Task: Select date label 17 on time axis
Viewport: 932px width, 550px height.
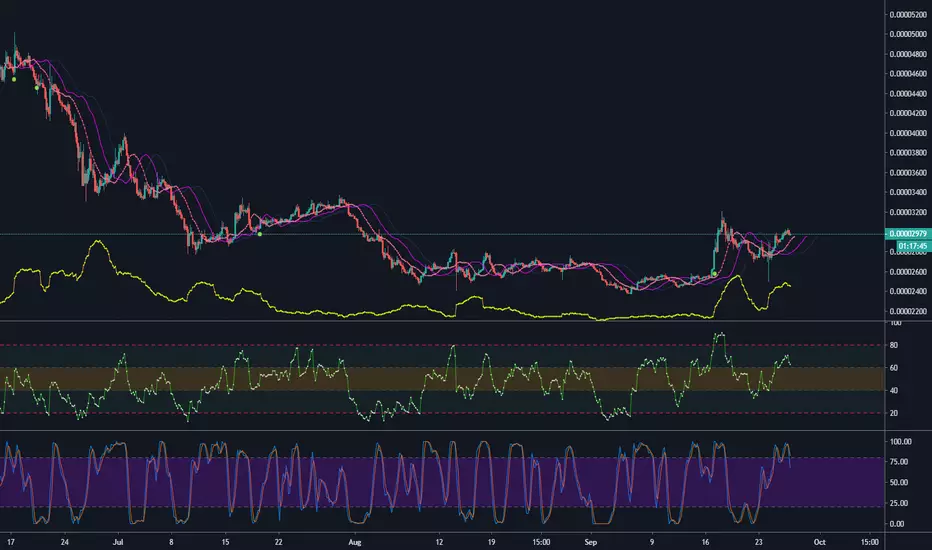Action: [x=11, y=542]
